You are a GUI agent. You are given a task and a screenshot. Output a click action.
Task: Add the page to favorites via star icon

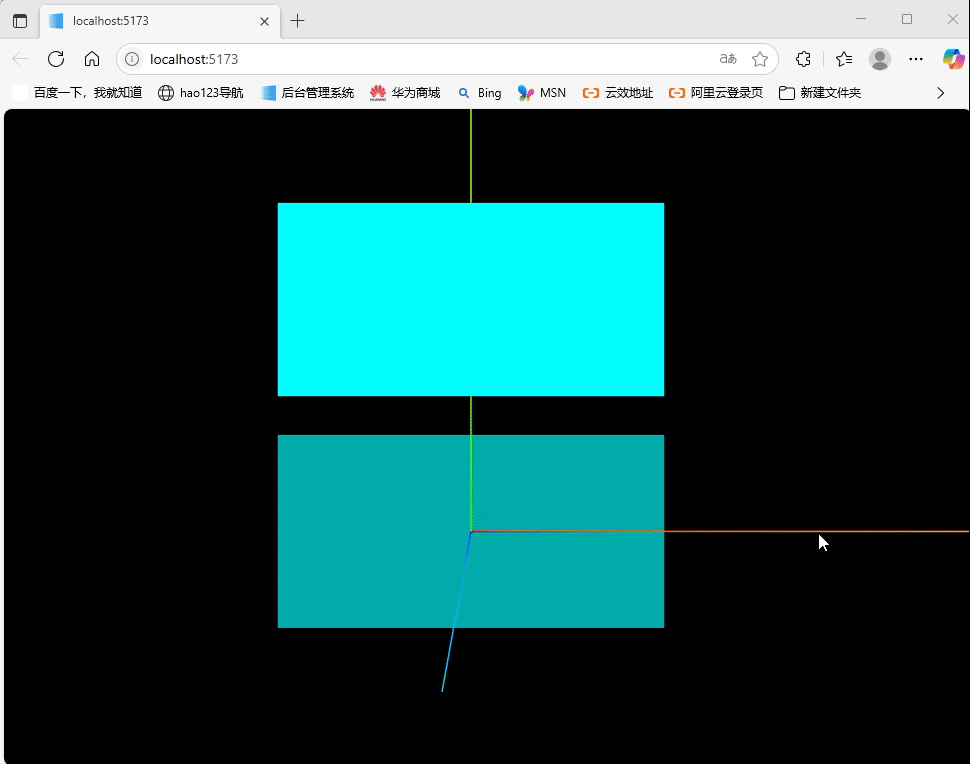759,59
